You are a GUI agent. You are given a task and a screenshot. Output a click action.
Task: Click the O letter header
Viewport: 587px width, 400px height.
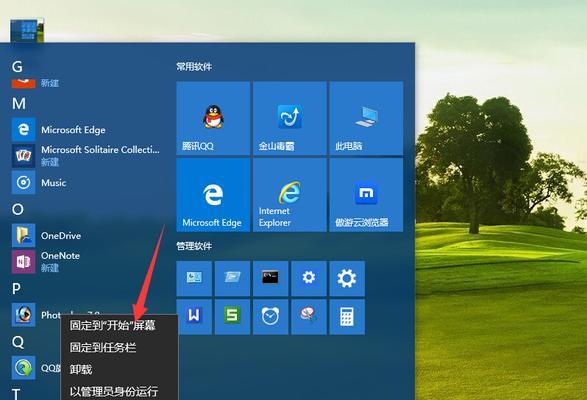[18, 209]
